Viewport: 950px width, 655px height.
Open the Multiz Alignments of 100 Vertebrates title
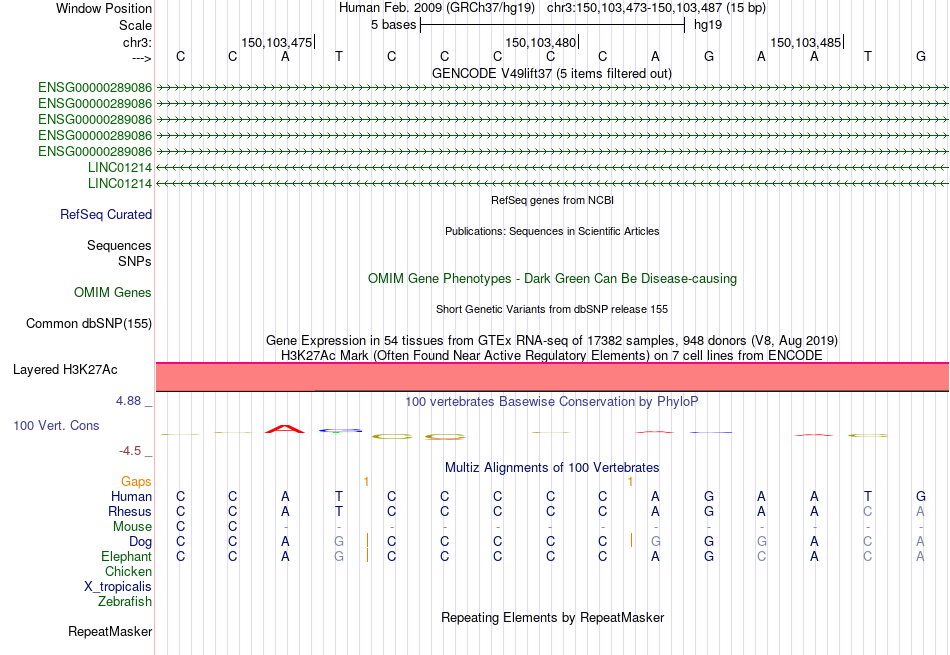(552, 468)
